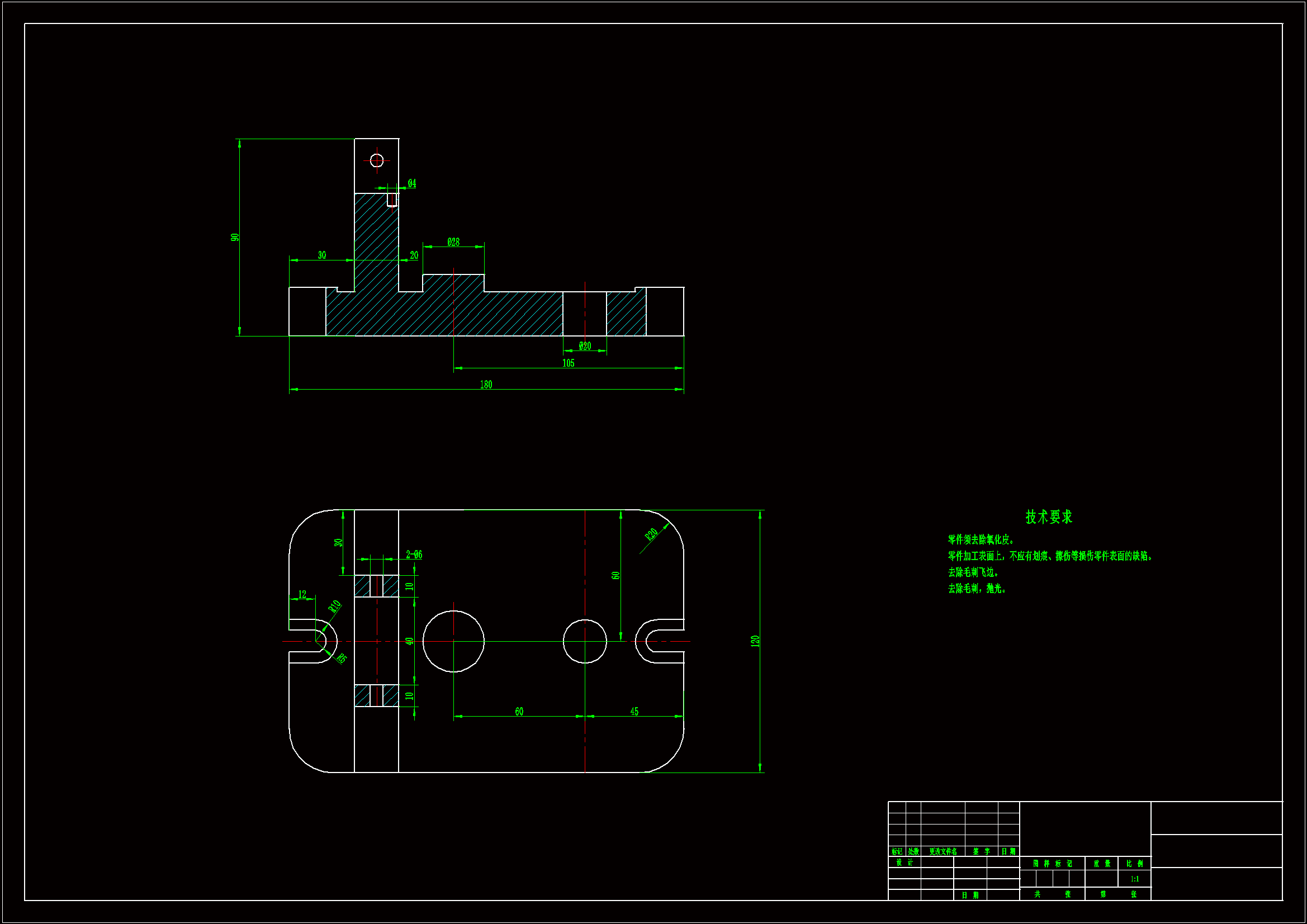Select the small circle atop the vertical post
Viewport: 1307px width, 924px height.
pyautogui.click(x=377, y=160)
